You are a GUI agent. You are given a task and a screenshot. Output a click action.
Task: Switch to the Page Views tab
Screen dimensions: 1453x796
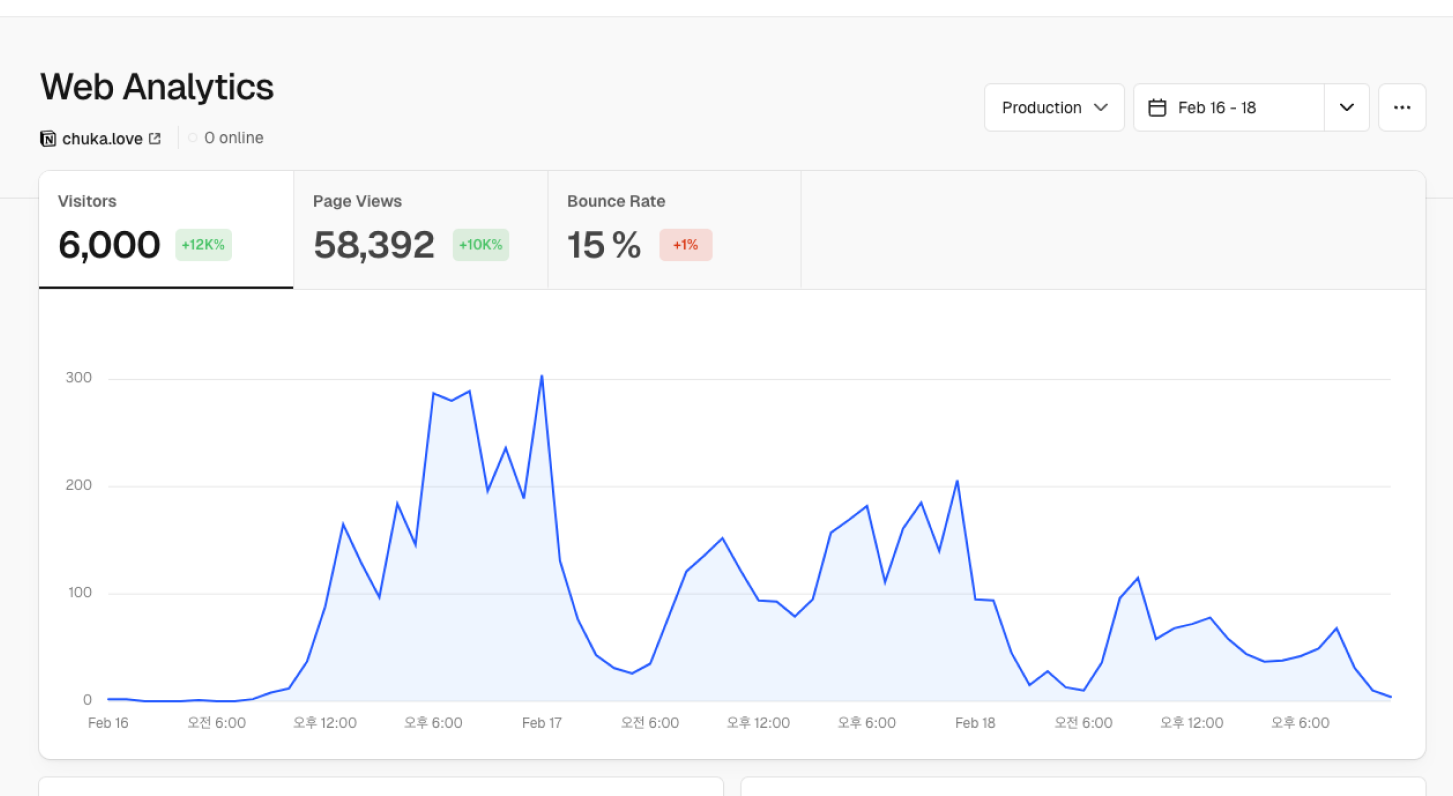point(421,230)
